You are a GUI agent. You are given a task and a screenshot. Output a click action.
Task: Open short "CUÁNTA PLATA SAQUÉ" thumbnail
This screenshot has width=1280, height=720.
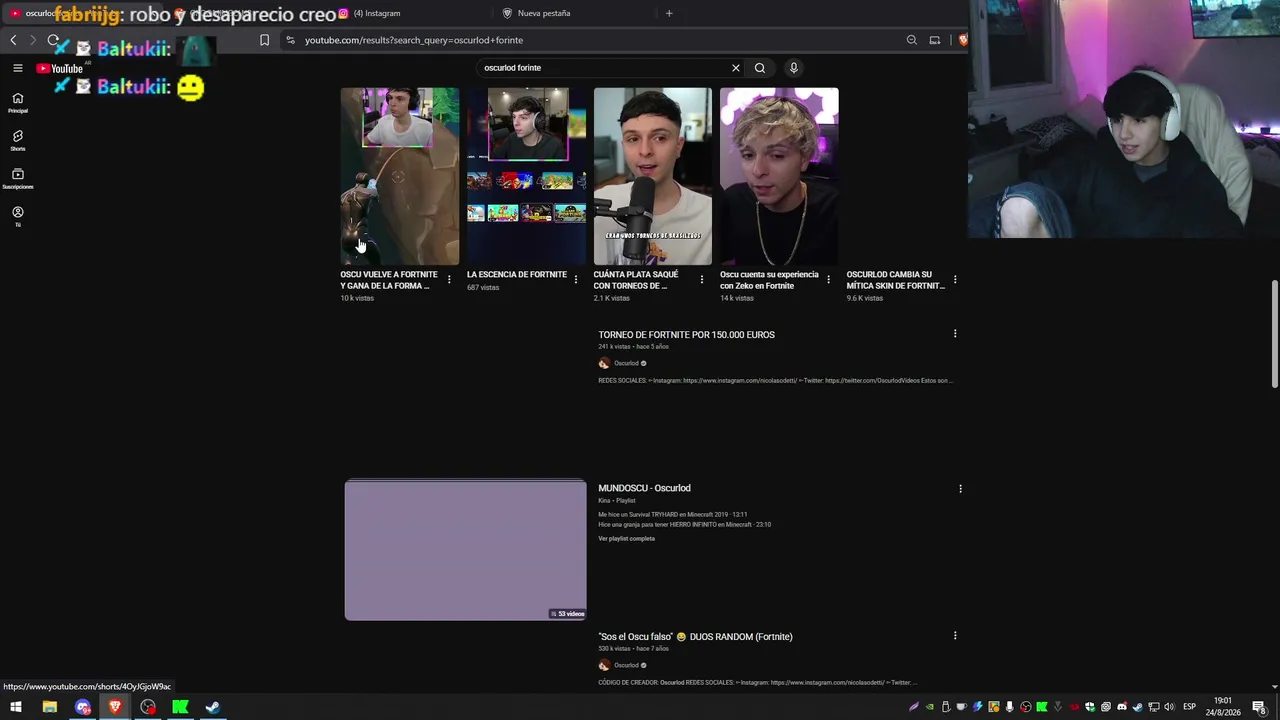653,176
